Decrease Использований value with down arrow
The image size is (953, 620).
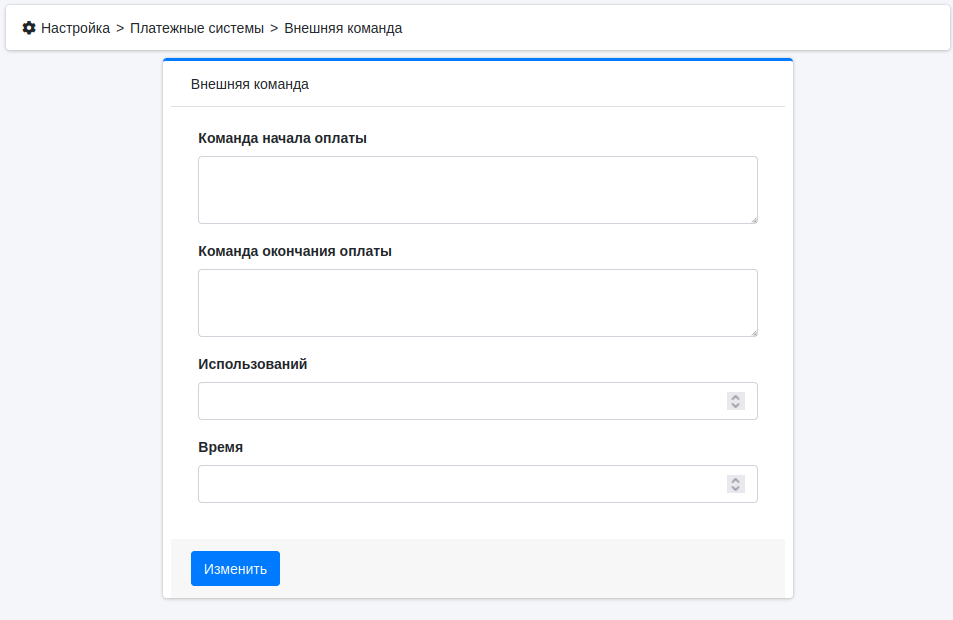(736, 405)
